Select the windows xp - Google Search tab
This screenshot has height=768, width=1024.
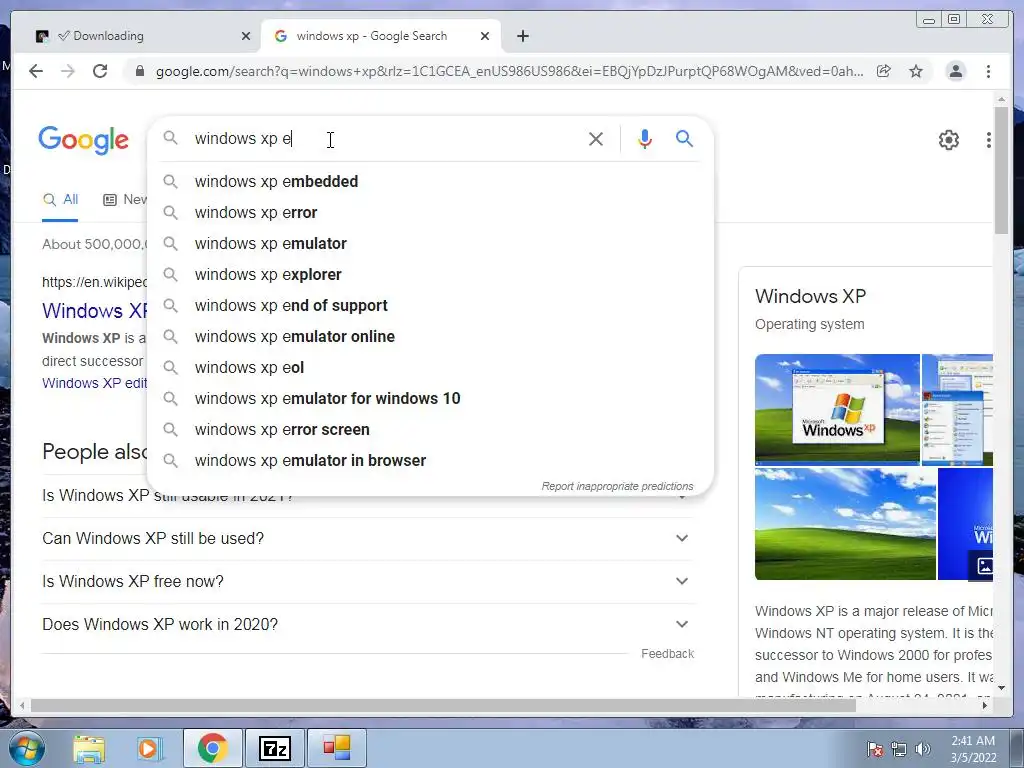coord(381,36)
